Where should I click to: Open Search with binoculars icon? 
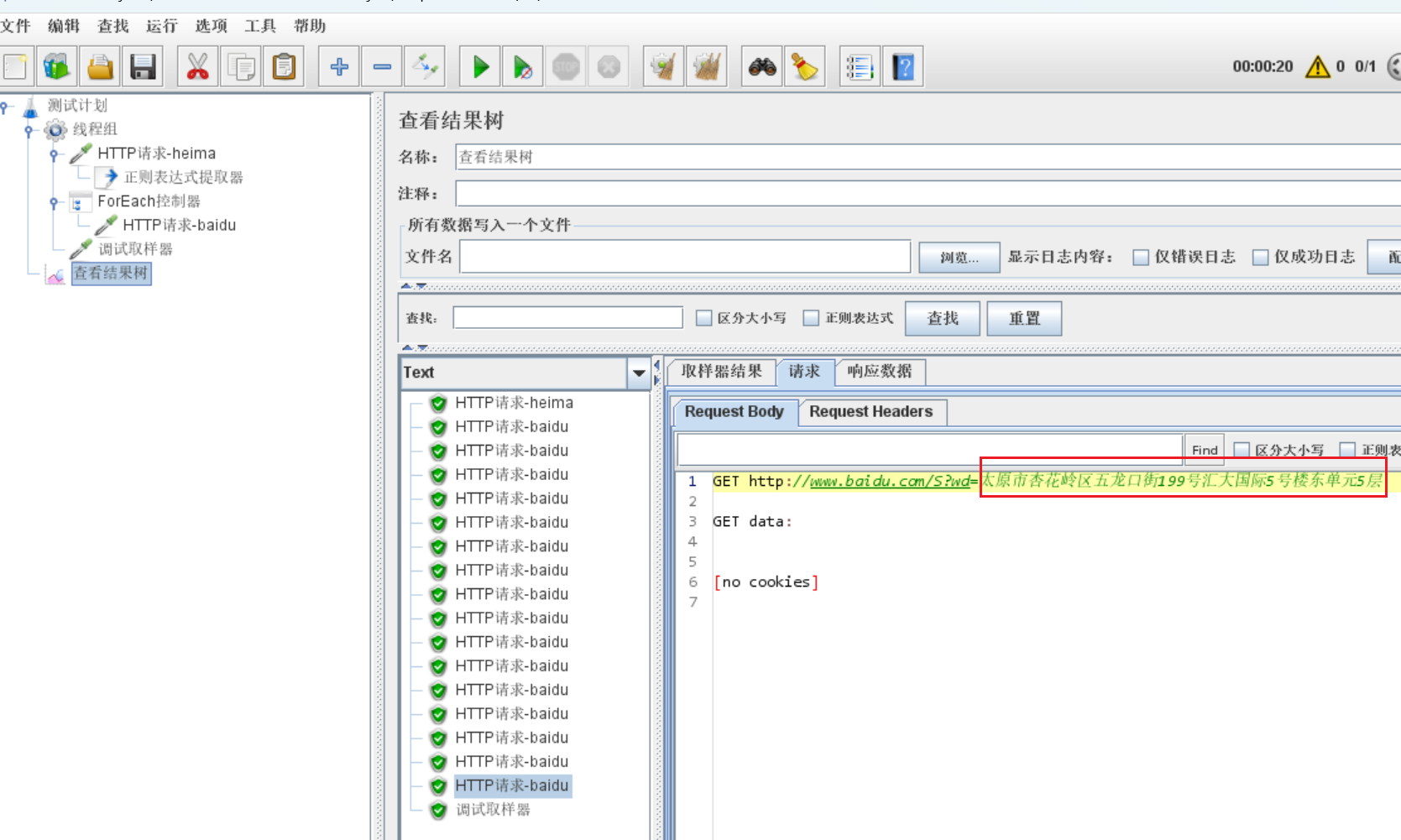762,66
